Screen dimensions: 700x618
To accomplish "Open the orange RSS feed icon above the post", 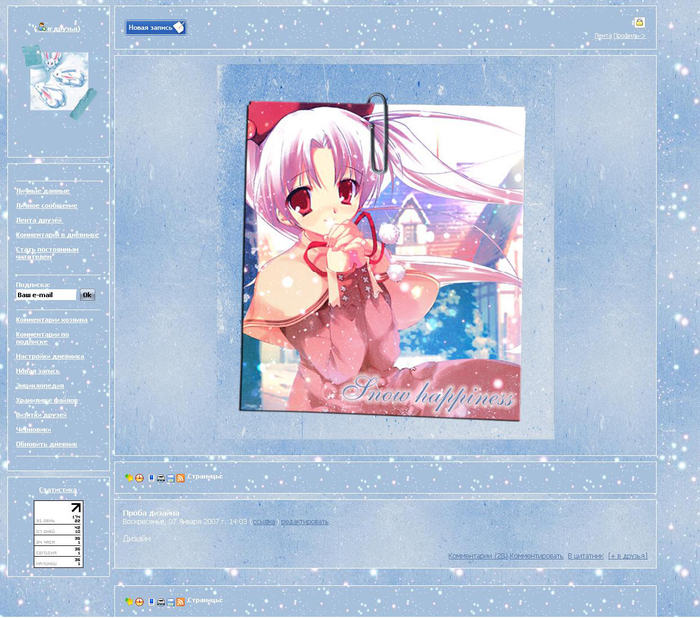I will [180, 478].
